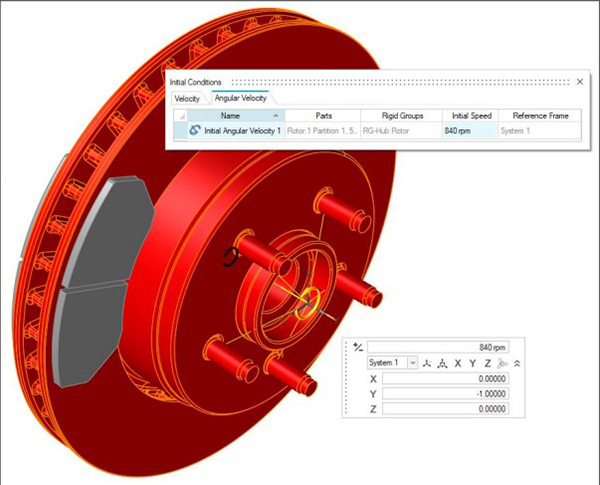Click the second coordinate axes icon
The width and height of the screenshot is (600, 485).
pyautogui.click(x=442, y=362)
